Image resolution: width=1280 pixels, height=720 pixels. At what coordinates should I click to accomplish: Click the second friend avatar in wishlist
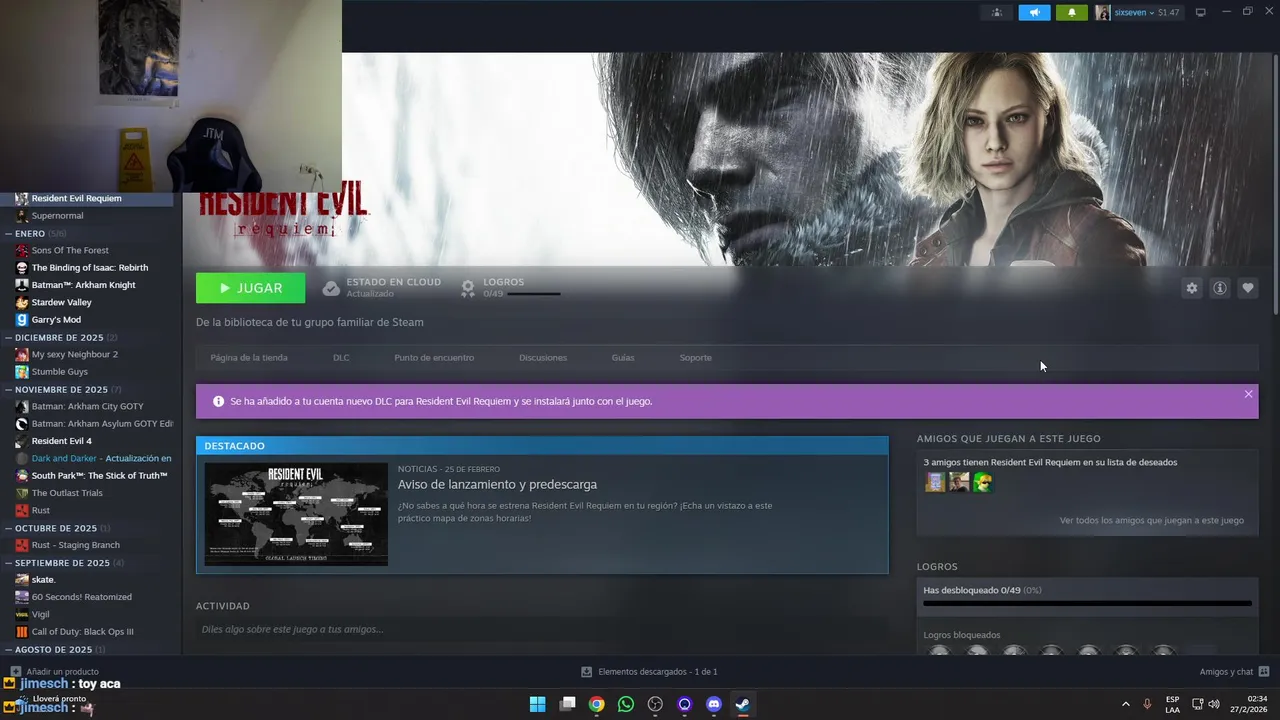click(x=959, y=482)
